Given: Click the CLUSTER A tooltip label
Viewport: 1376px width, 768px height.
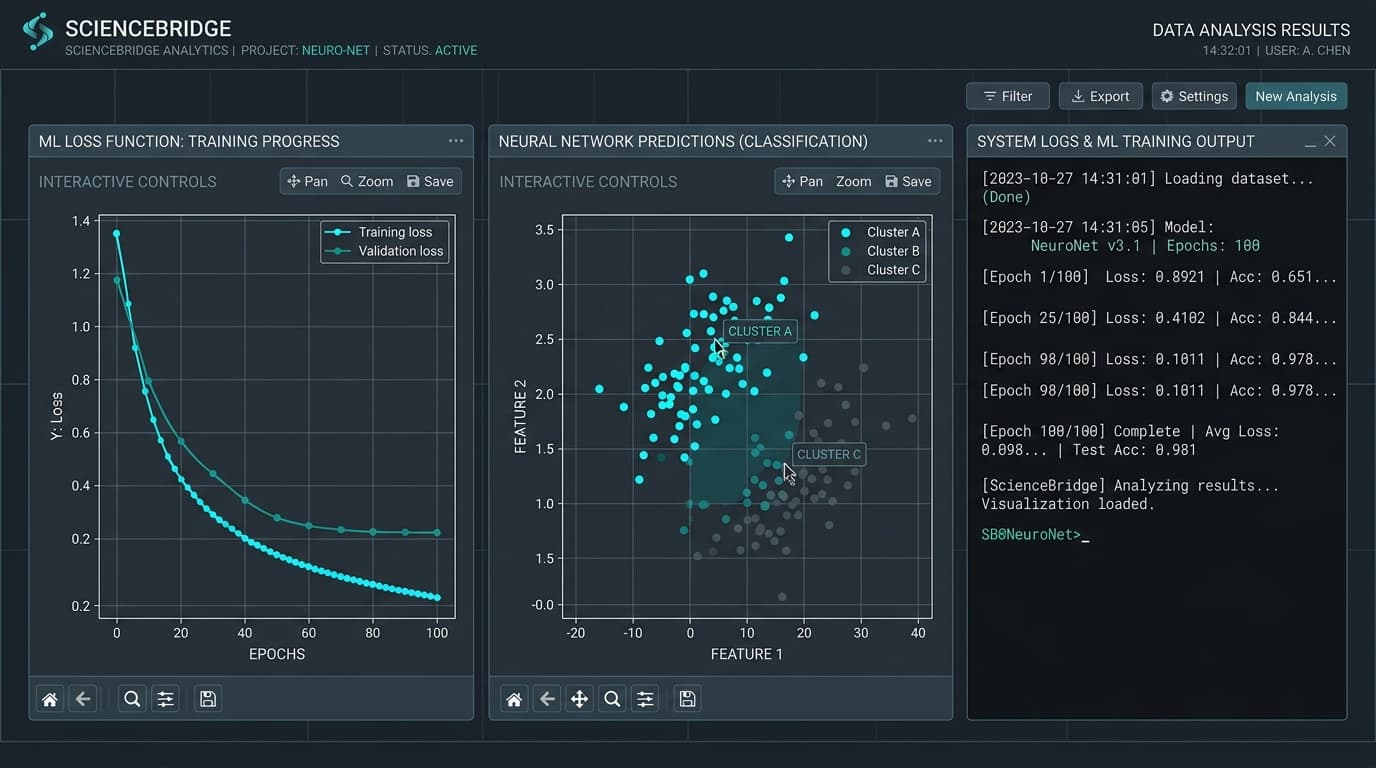Looking at the screenshot, I should tap(760, 331).
